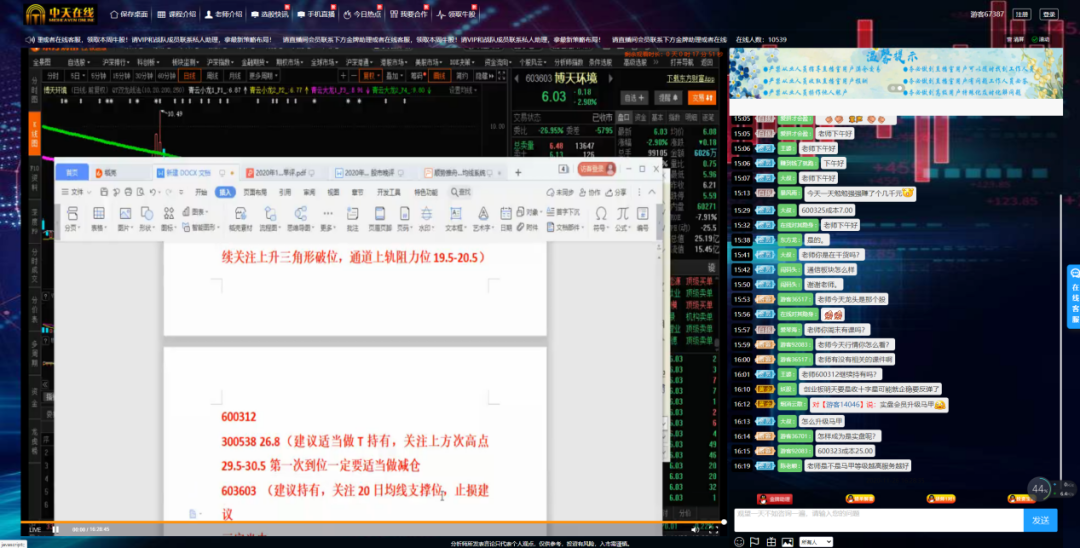Open the recipient dropdown under chat input
Screen dimensions: 1080x548
pos(815,542)
